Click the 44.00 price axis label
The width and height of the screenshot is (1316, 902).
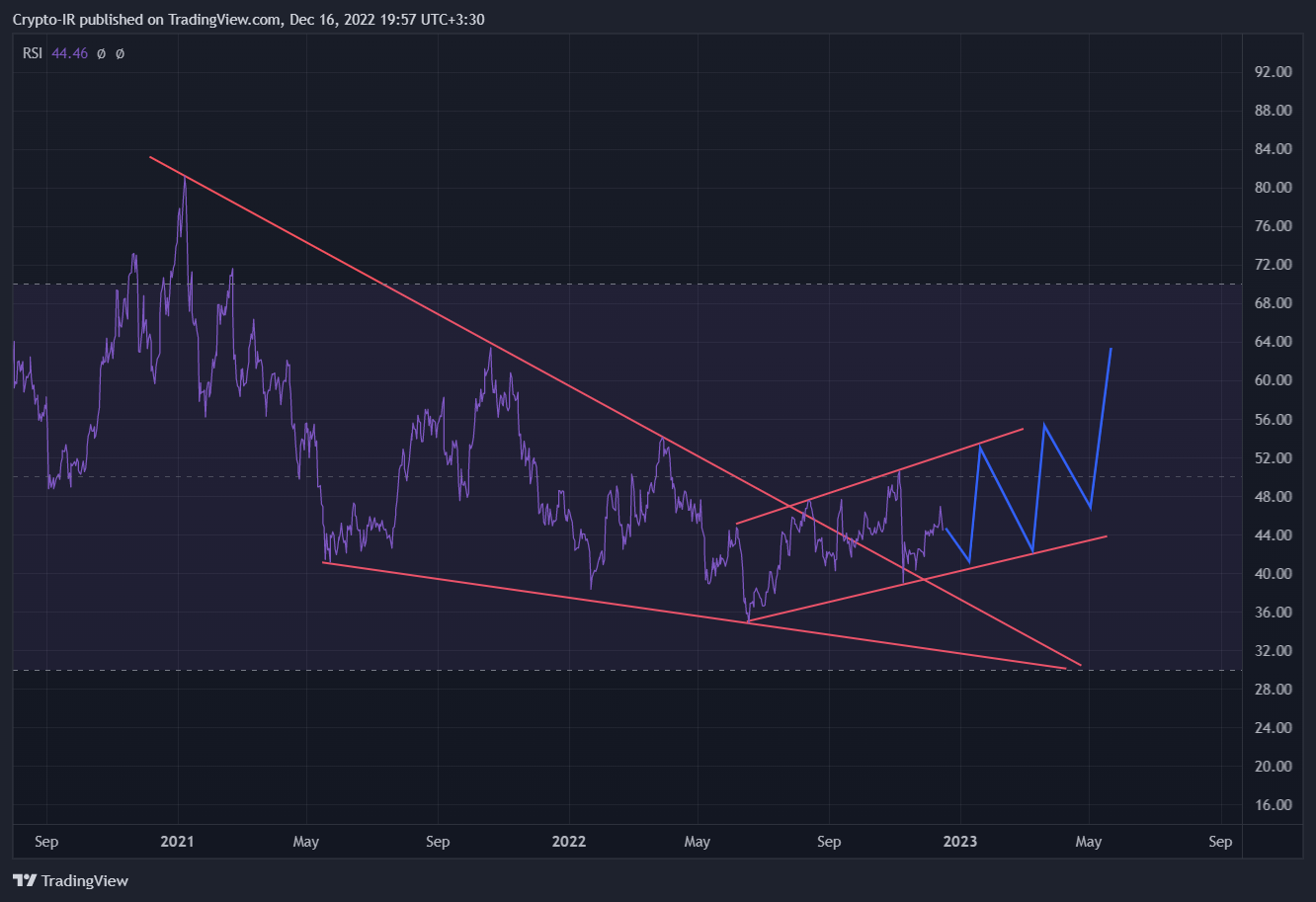click(1272, 535)
